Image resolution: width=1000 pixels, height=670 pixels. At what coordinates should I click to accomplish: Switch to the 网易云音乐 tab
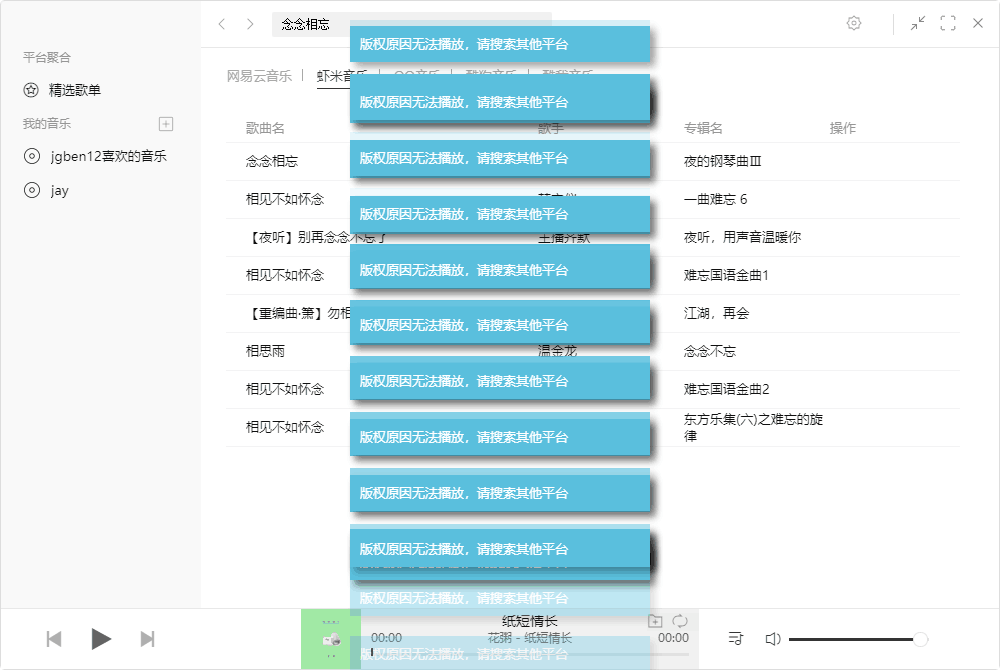[x=259, y=76]
